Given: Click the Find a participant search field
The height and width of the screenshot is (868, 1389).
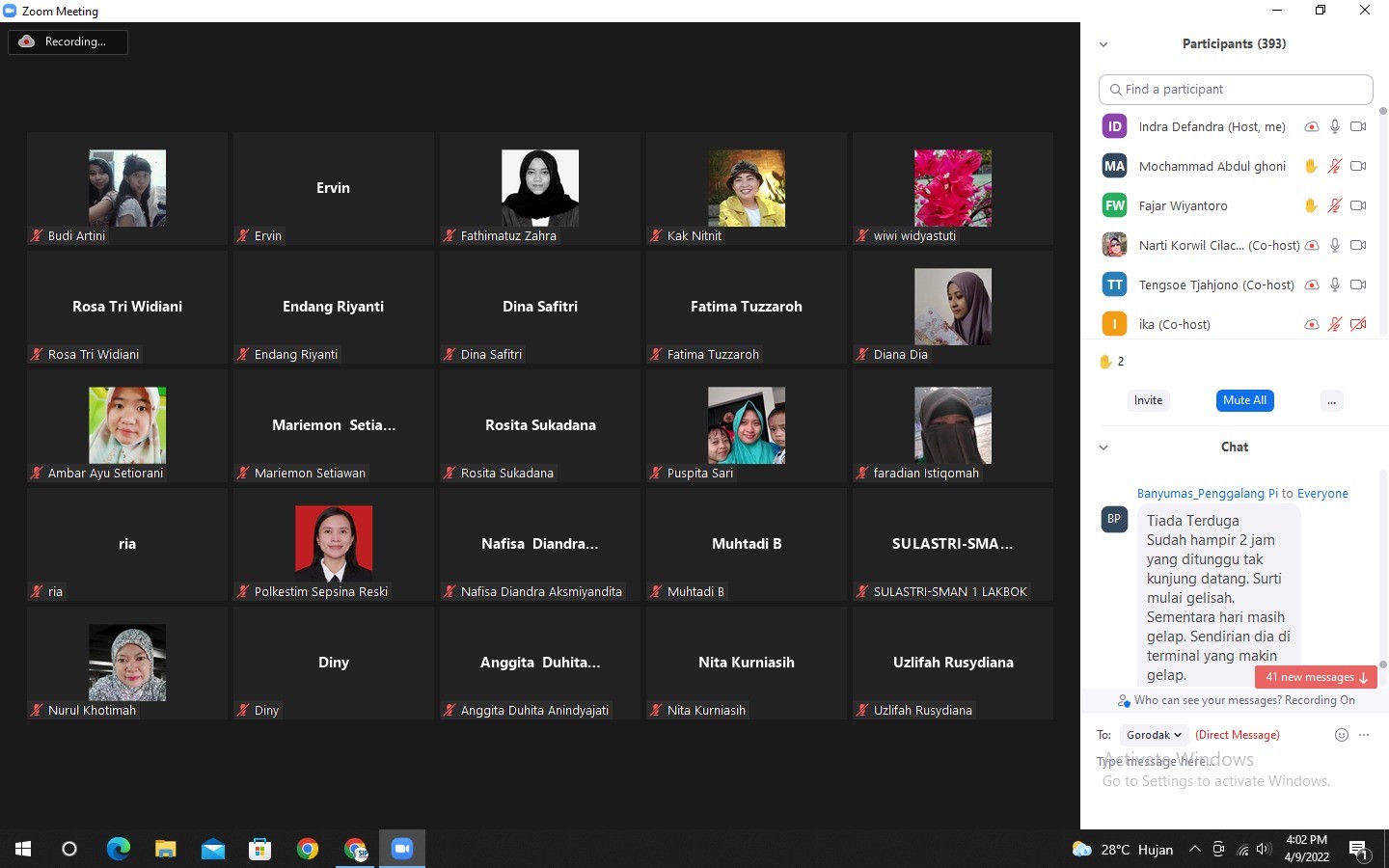Looking at the screenshot, I should [x=1236, y=89].
